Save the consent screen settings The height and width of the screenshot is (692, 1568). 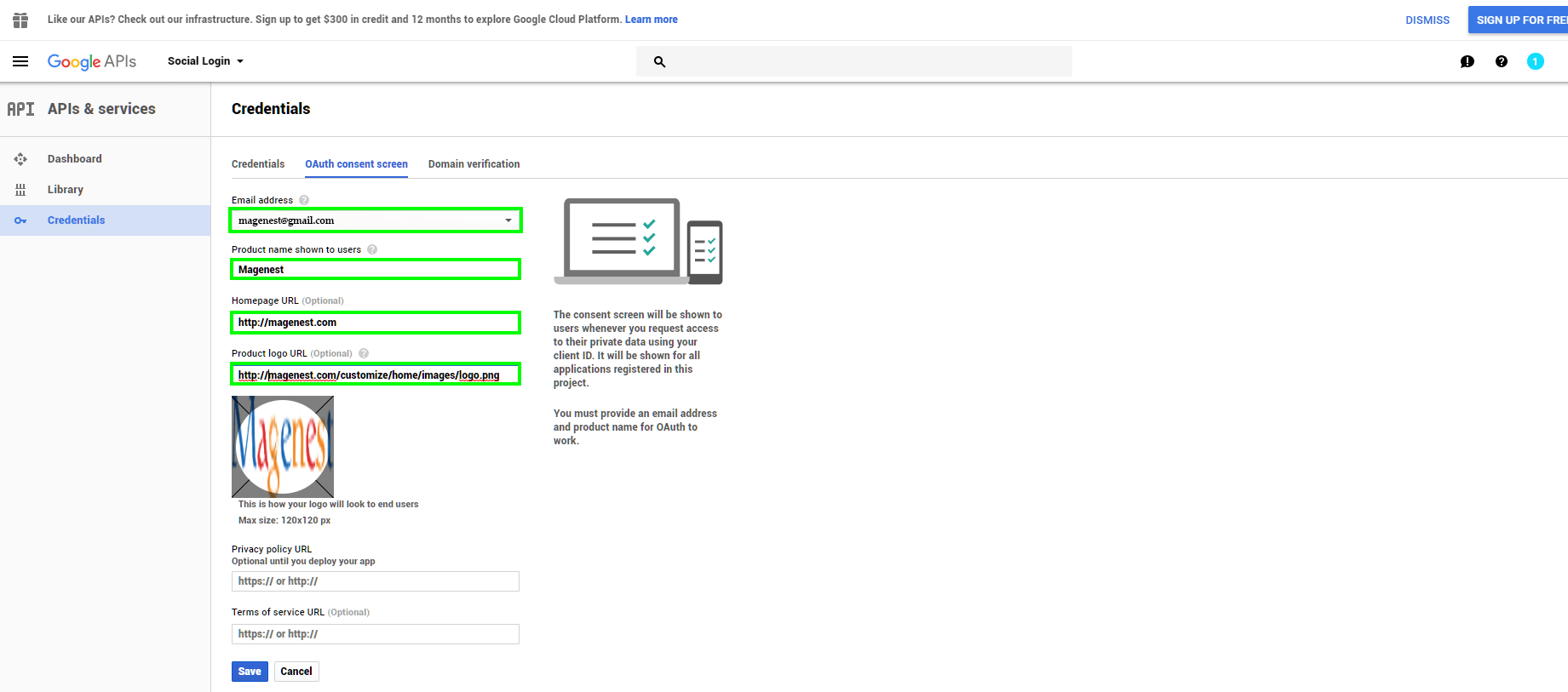click(250, 672)
